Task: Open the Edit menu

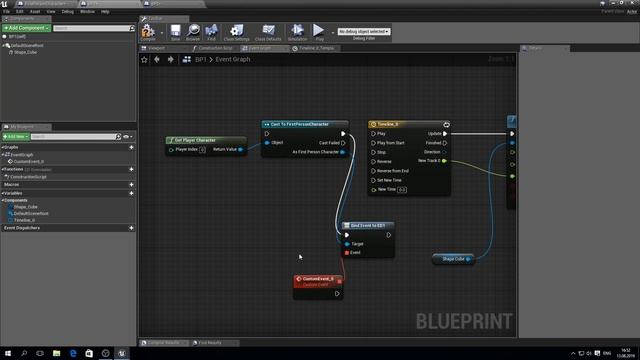Action: pyautogui.click(x=20, y=12)
